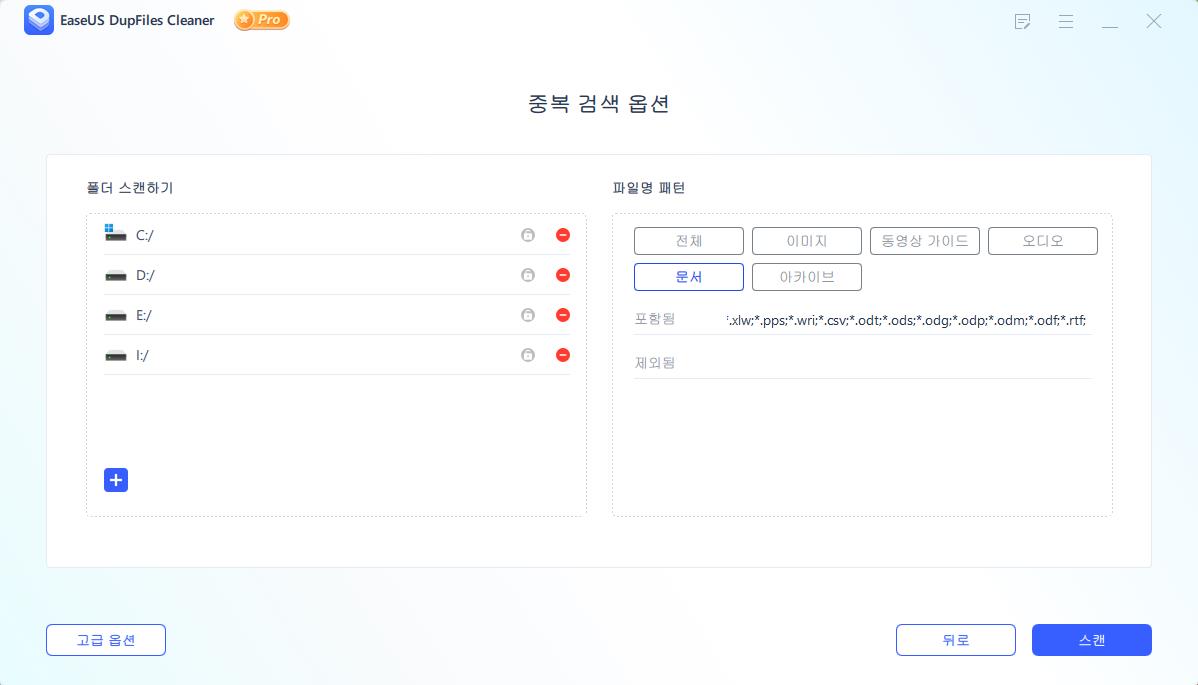The width and height of the screenshot is (1198, 685).
Task: Click the EaseUS DupFiles Cleaner logo icon
Action: pyautogui.click(x=39, y=20)
